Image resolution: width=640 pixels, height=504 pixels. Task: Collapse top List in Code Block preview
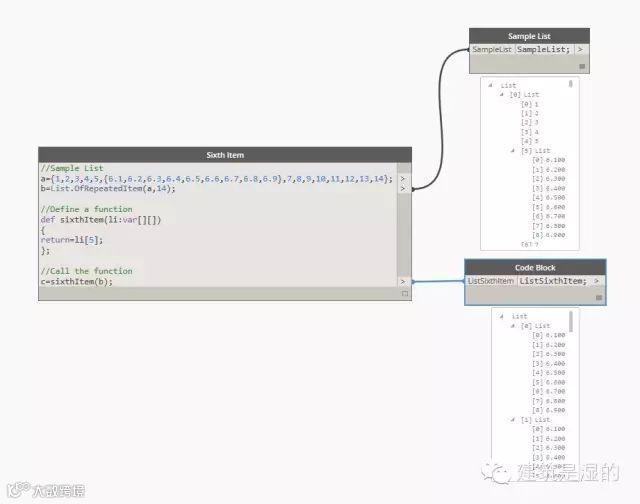point(502,316)
